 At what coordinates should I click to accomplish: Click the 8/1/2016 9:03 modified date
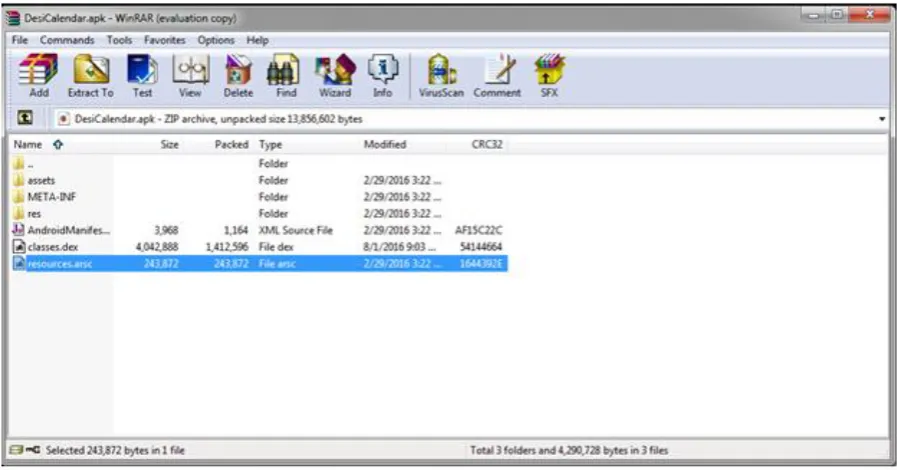(x=399, y=247)
